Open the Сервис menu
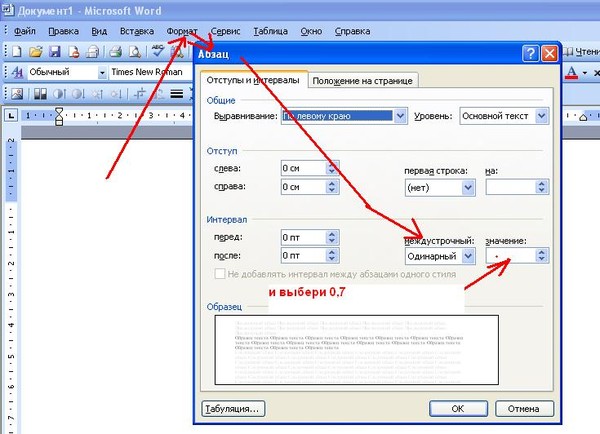This screenshot has width=600, height=434. coord(225,31)
